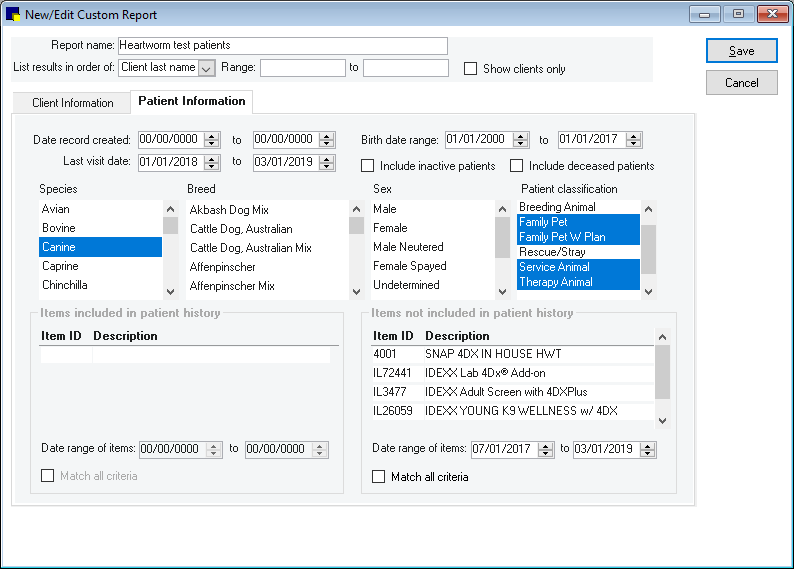
Task: Click Breed list down arrow
Action: (356, 292)
